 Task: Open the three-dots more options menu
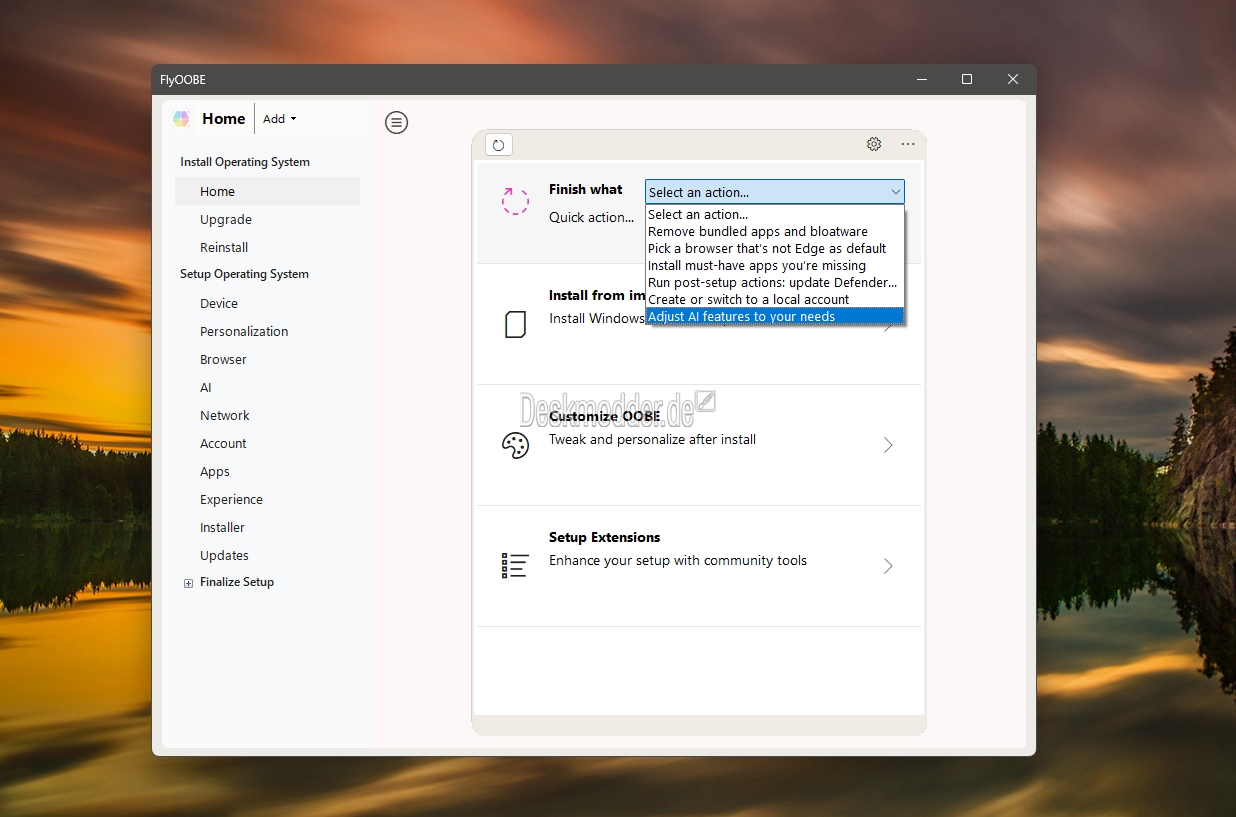(908, 144)
